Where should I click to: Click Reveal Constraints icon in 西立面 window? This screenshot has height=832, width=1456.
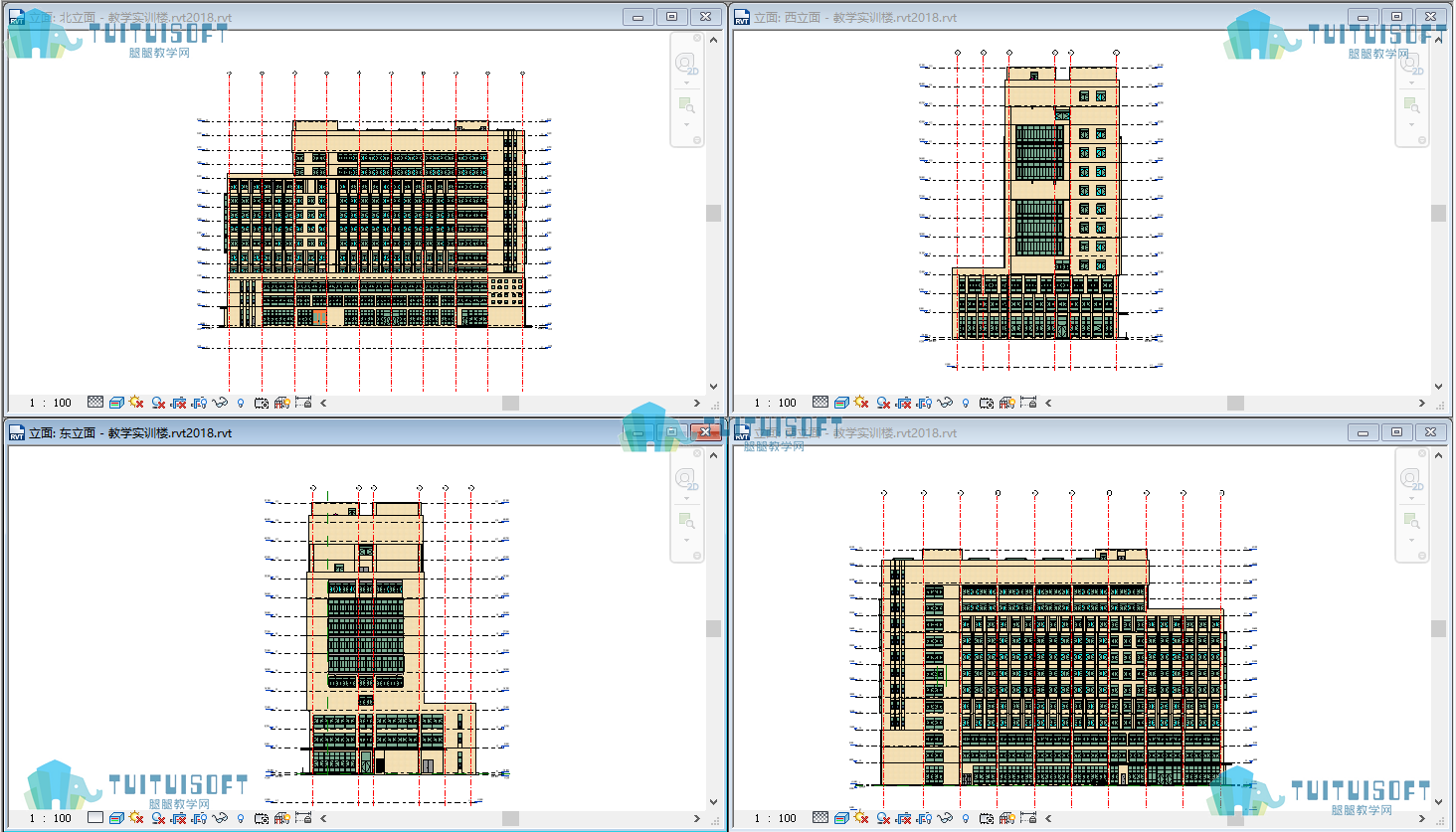point(1028,403)
